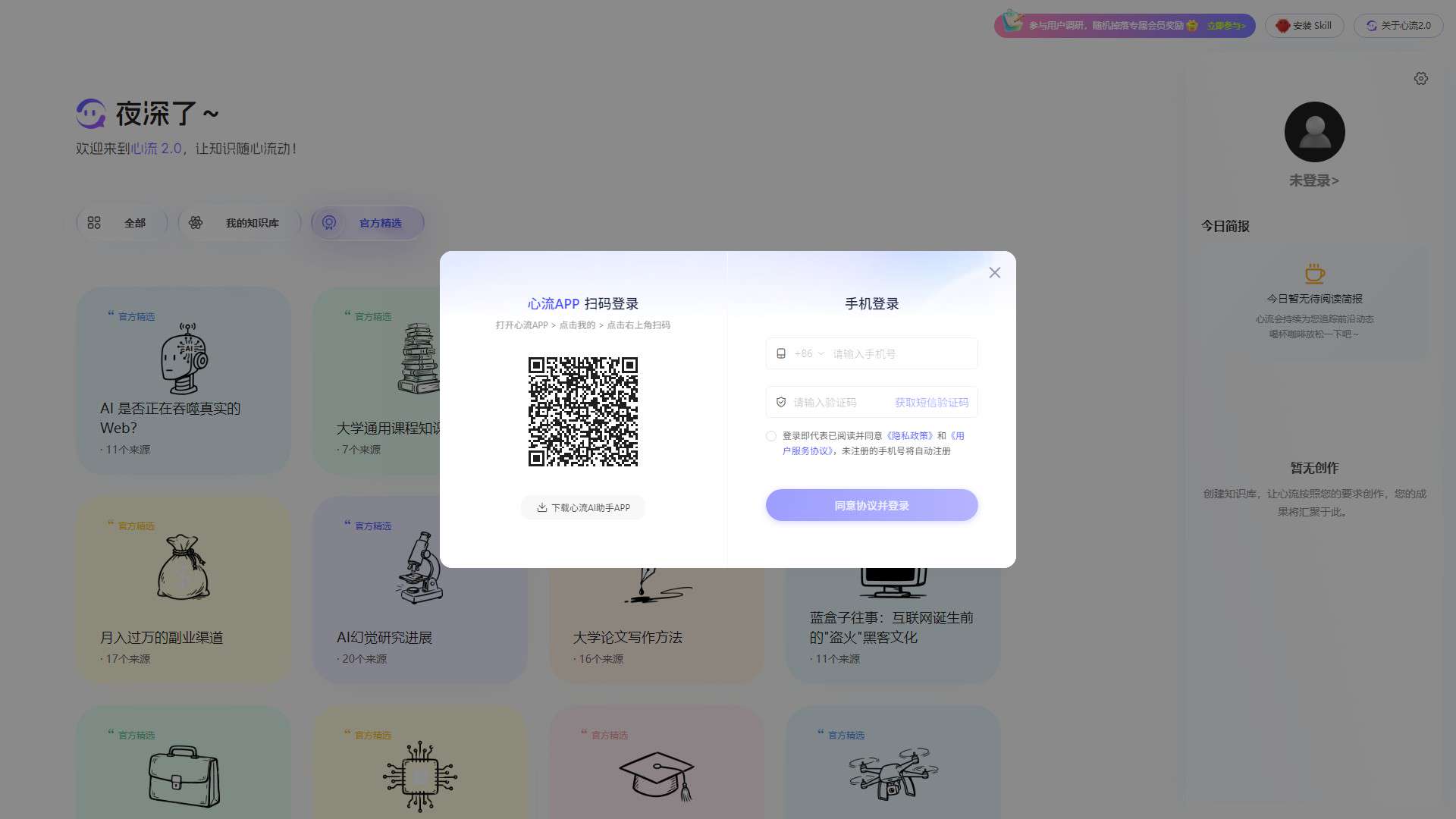
Task: Open 月入过万的副业渠道 card
Action: (x=184, y=590)
